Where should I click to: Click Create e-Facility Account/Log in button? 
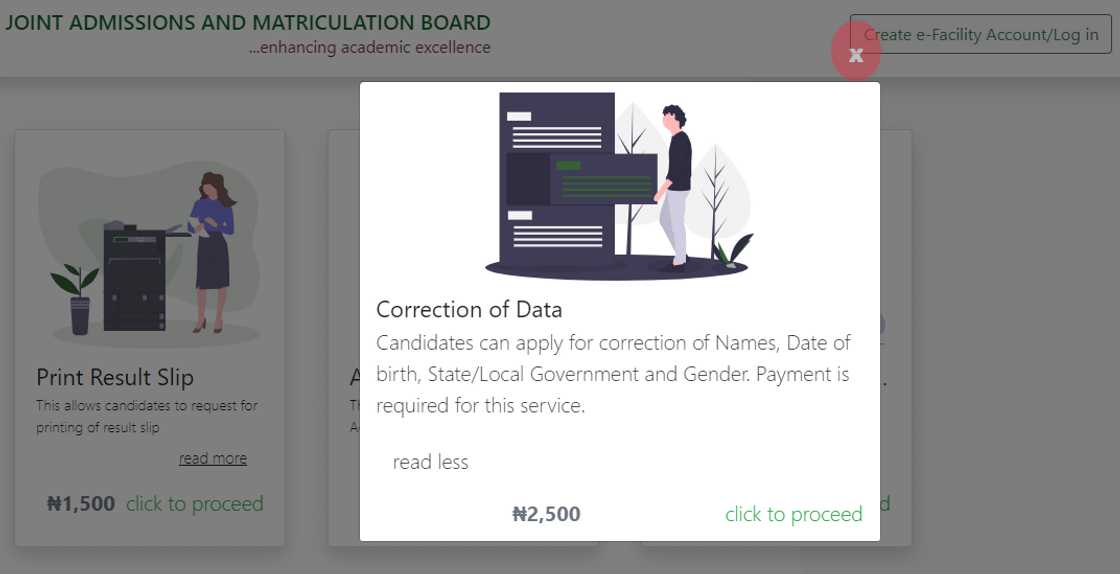(980, 34)
